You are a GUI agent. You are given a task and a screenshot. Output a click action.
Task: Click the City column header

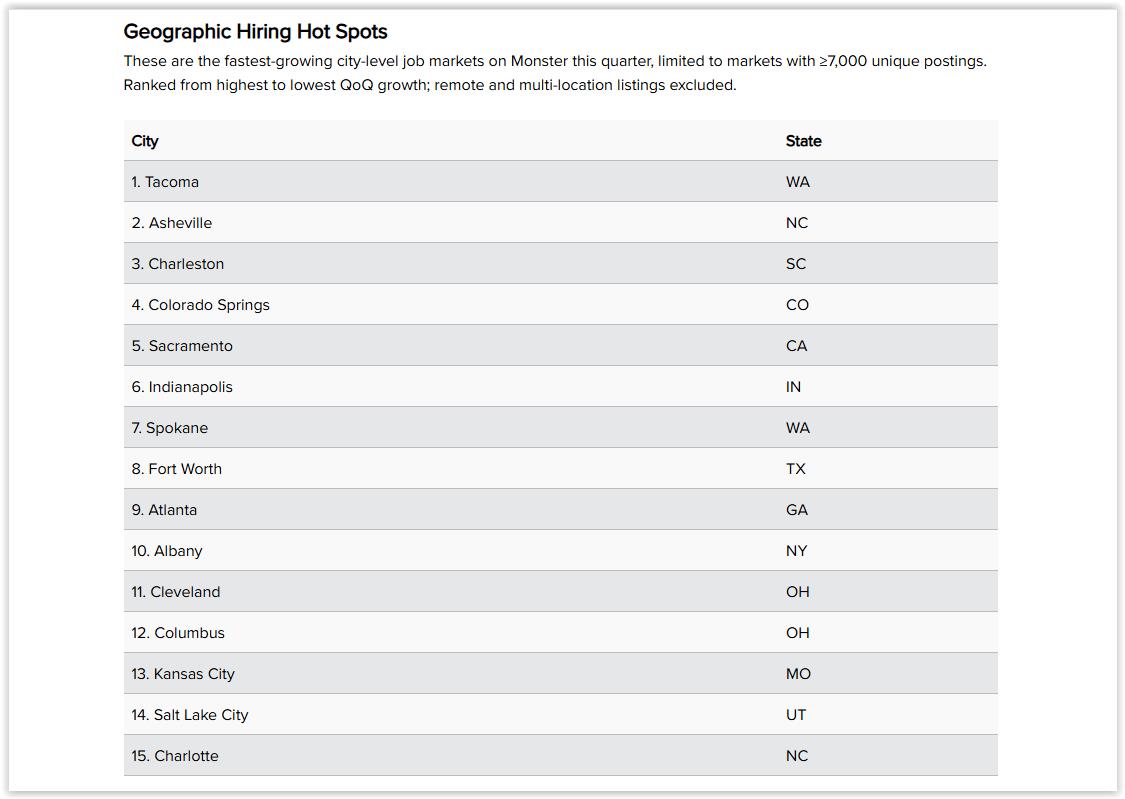click(145, 141)
